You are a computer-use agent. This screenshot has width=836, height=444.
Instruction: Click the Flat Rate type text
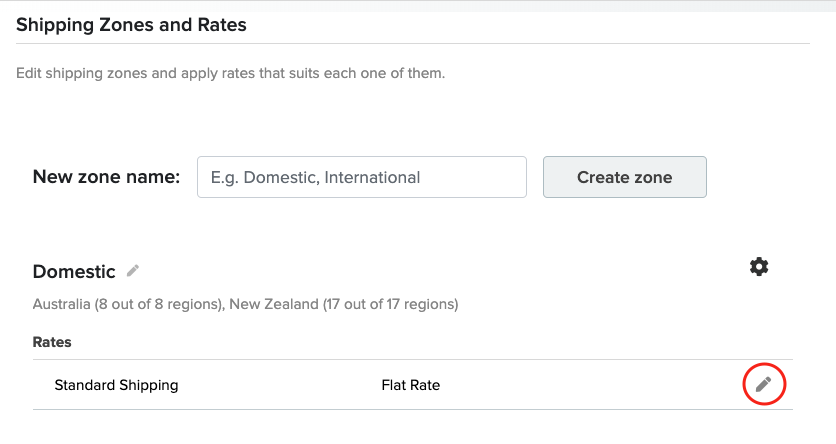411,385
